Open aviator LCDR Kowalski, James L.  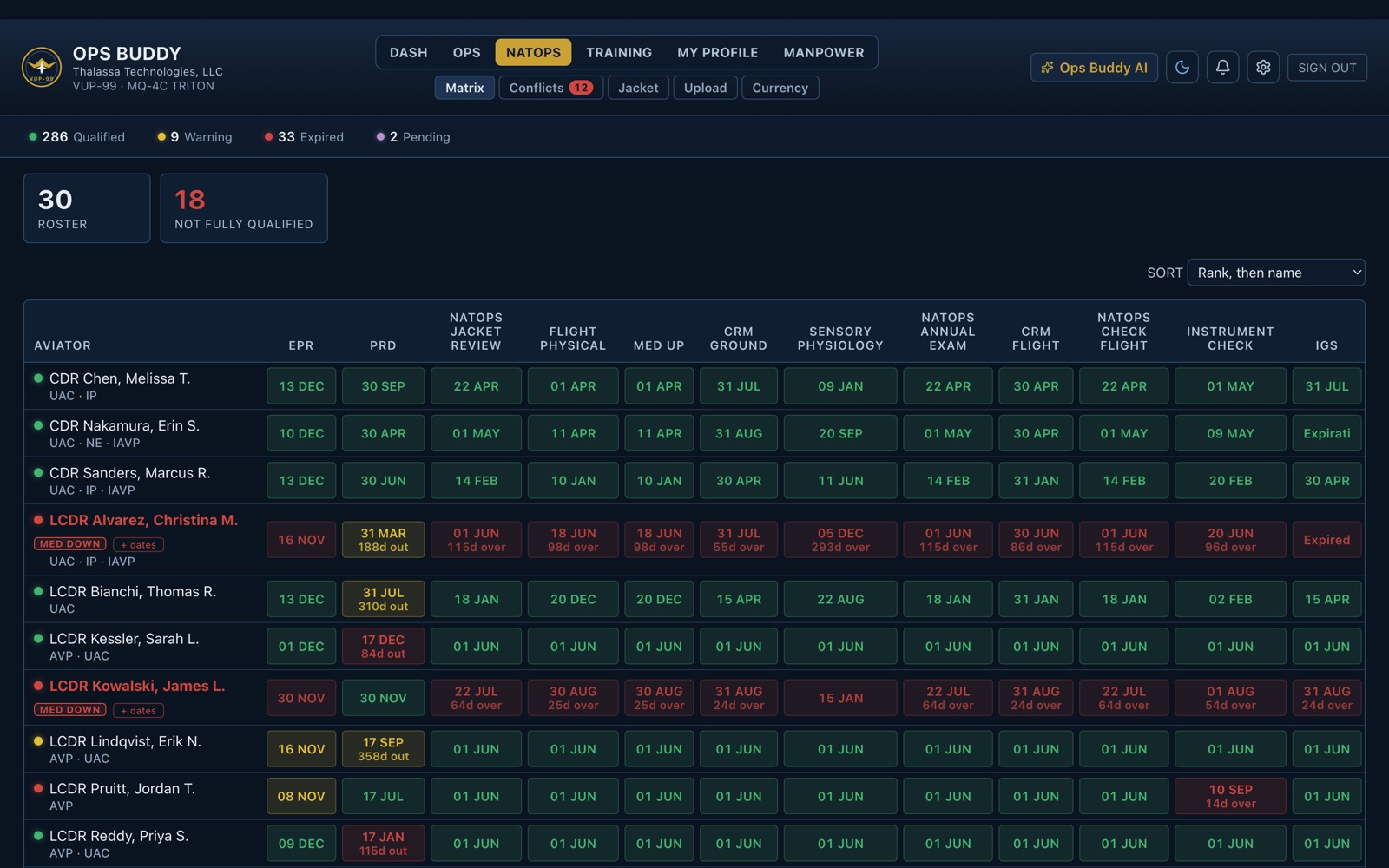(x=137, y=686)
